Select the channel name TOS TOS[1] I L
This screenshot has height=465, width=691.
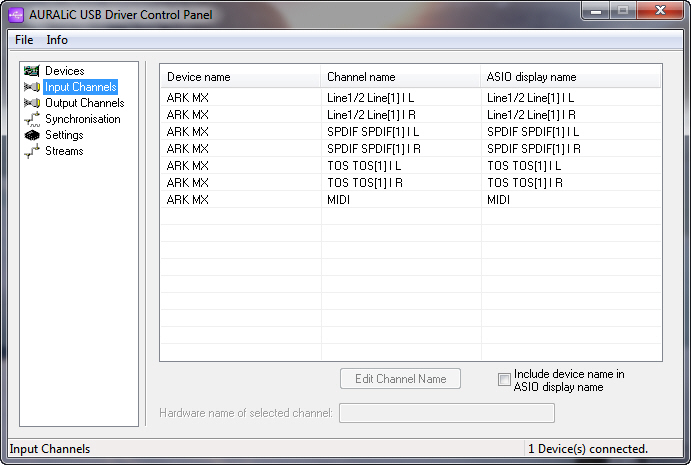(x=364, y=166)
